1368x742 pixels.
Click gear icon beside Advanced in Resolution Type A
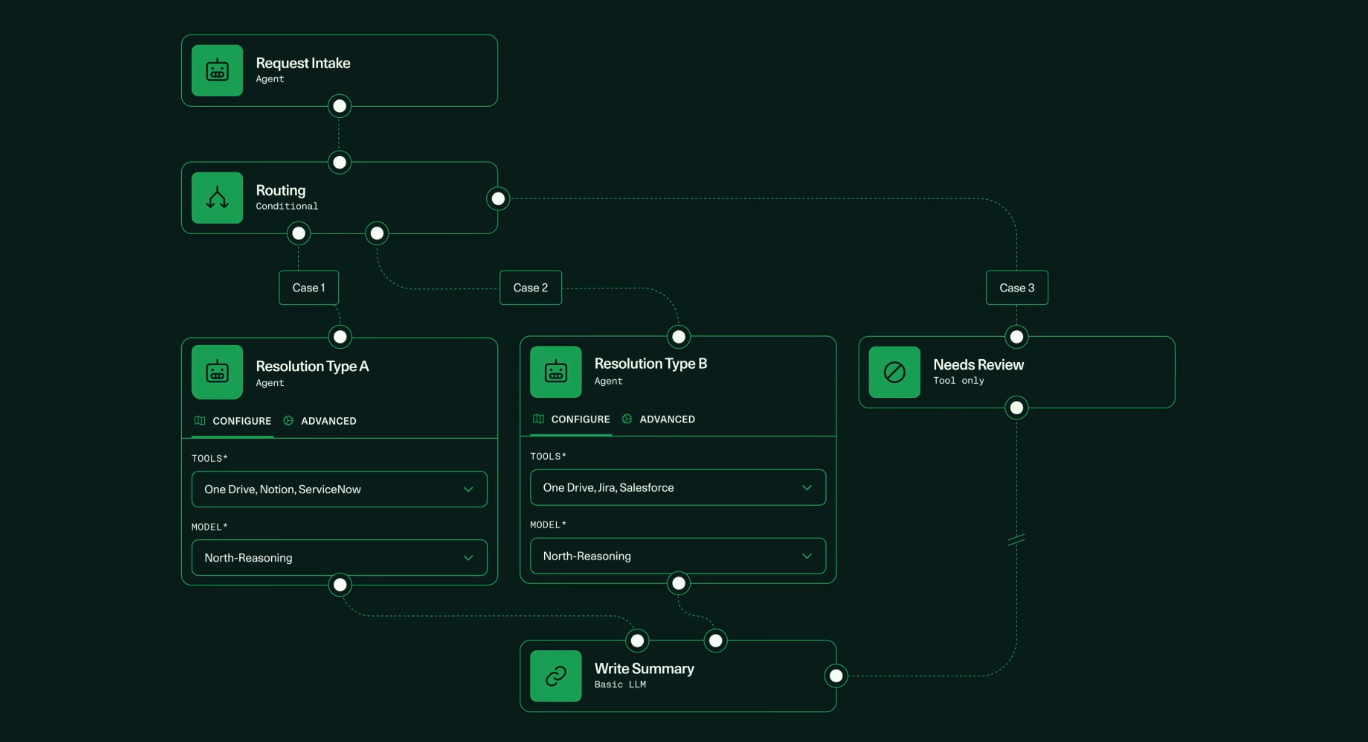(288, 421)
